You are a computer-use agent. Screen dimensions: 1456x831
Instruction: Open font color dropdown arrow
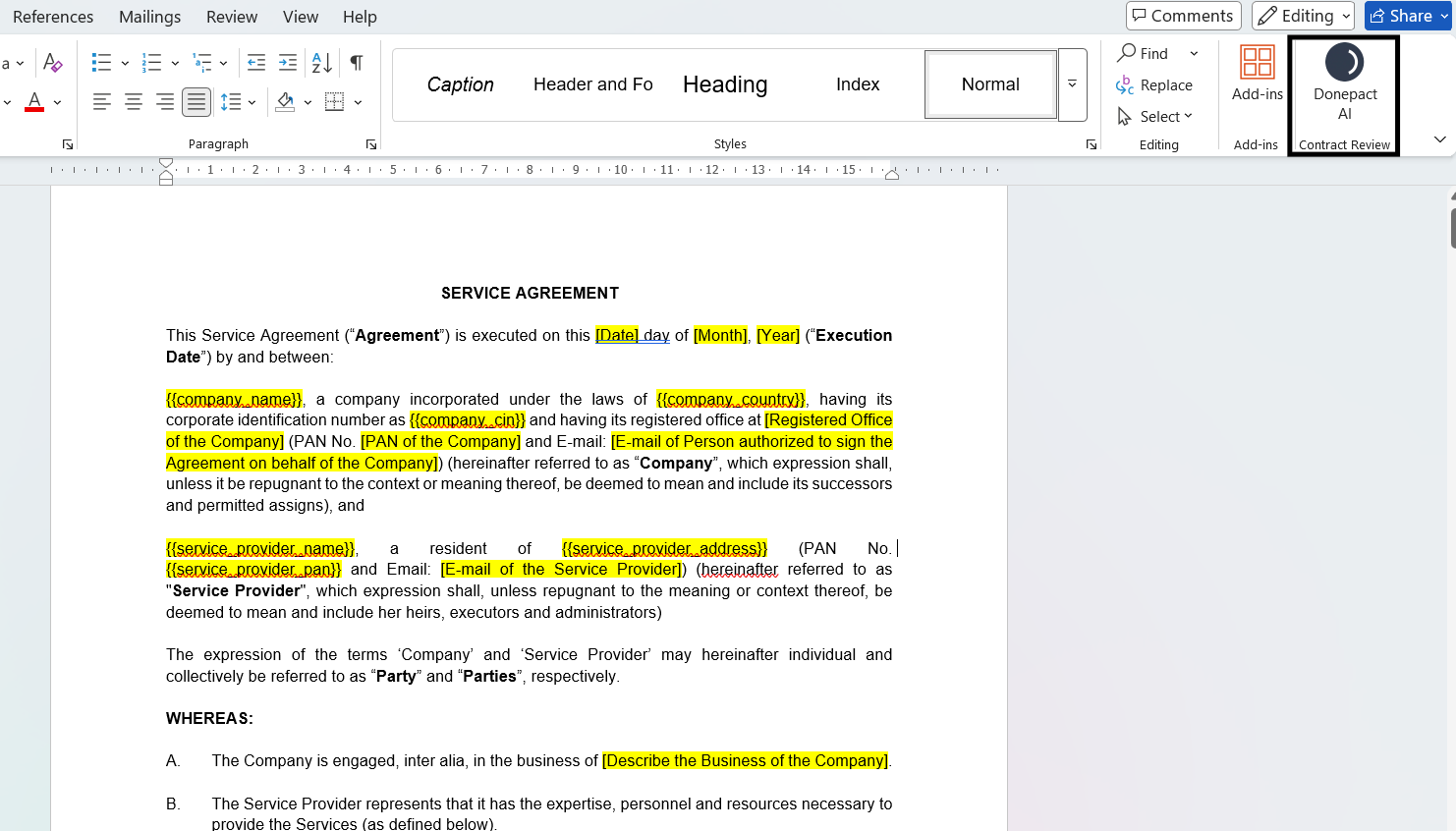57,101
